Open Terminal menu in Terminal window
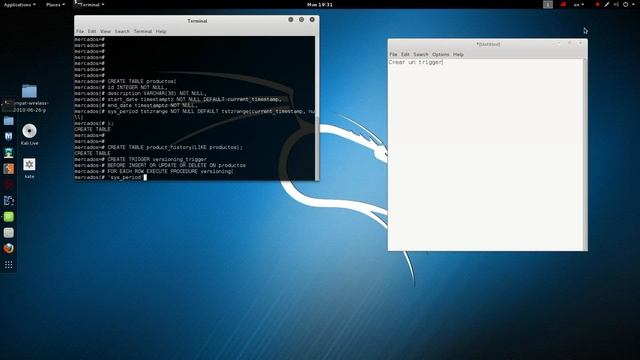The height and width of the screenshot is (360, 640). 143,31
